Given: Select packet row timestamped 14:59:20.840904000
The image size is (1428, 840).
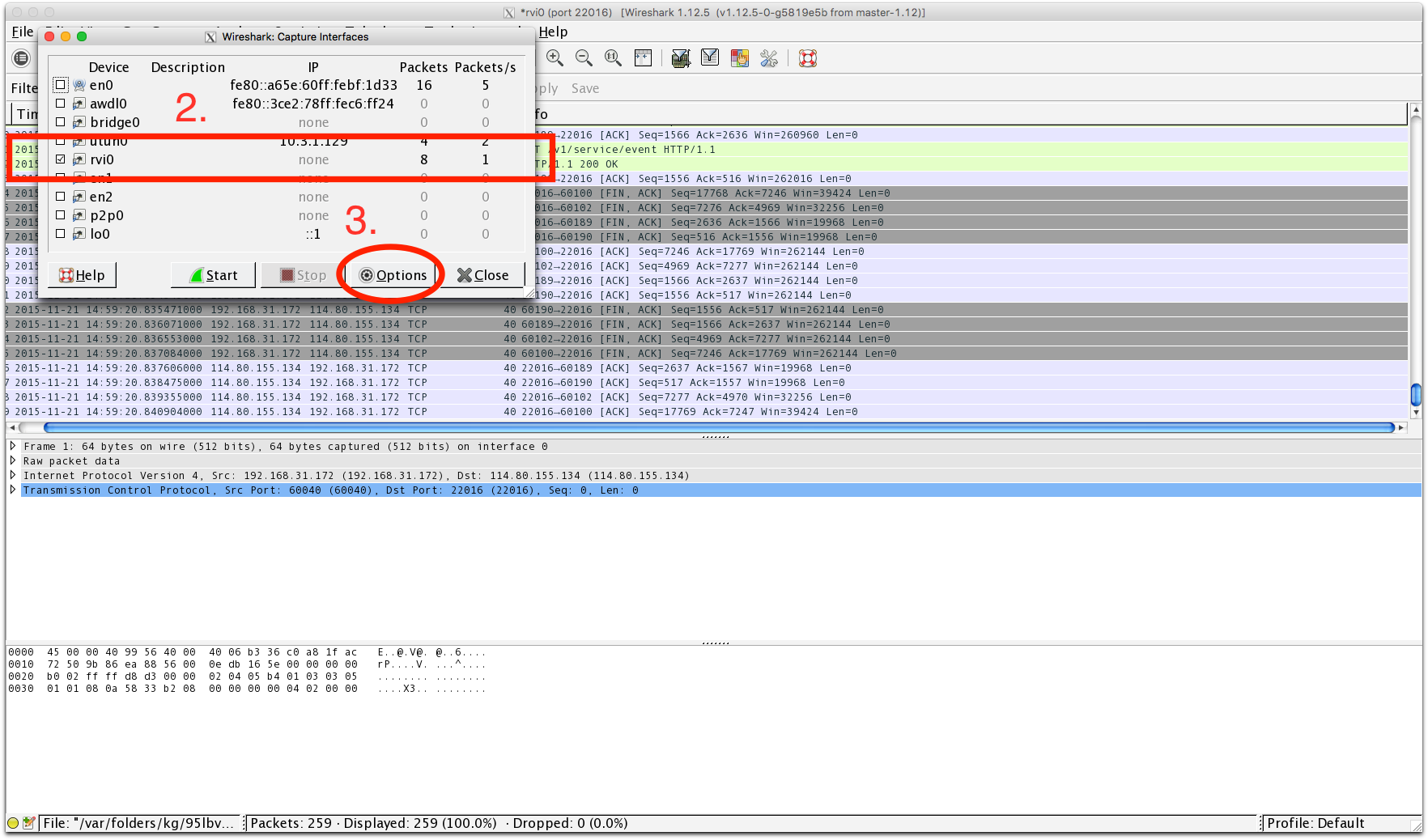Looking at the screenshot, I should point(706,412).
